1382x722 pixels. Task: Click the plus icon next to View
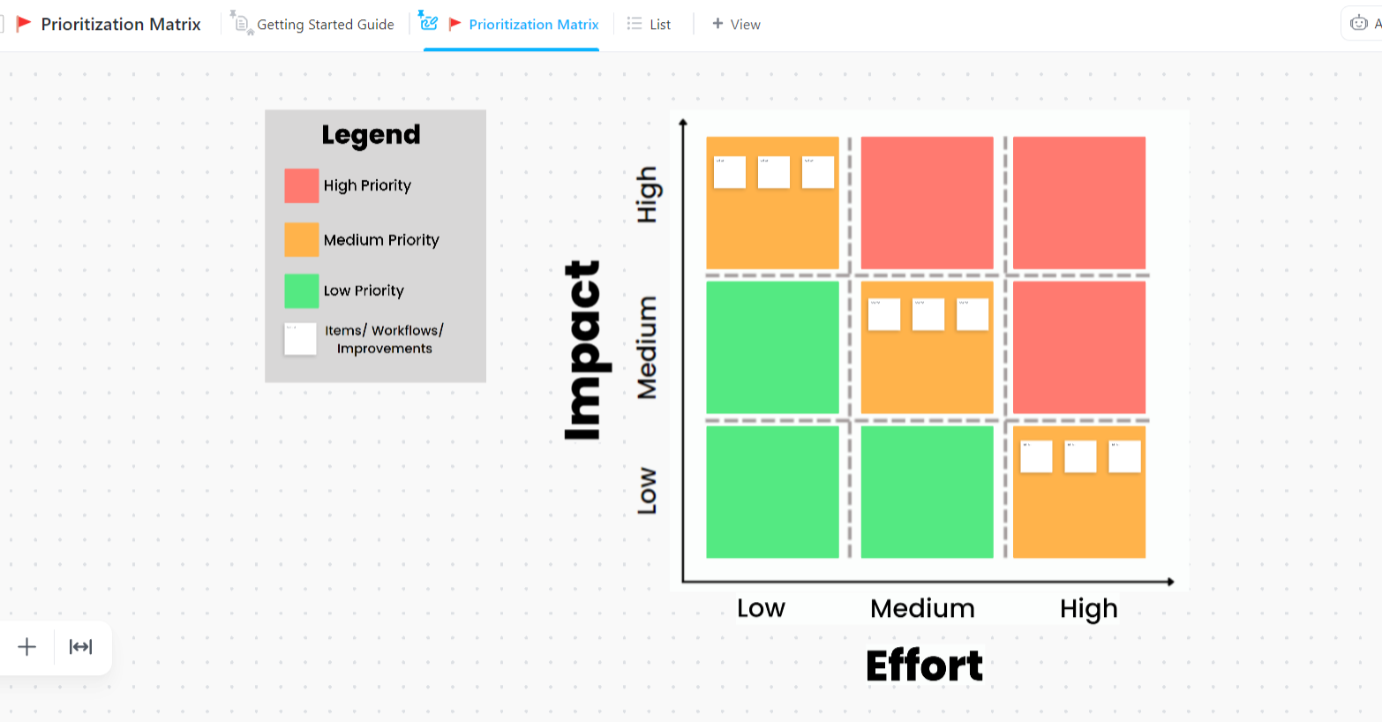pyautogui.click(x=719, y=23)
